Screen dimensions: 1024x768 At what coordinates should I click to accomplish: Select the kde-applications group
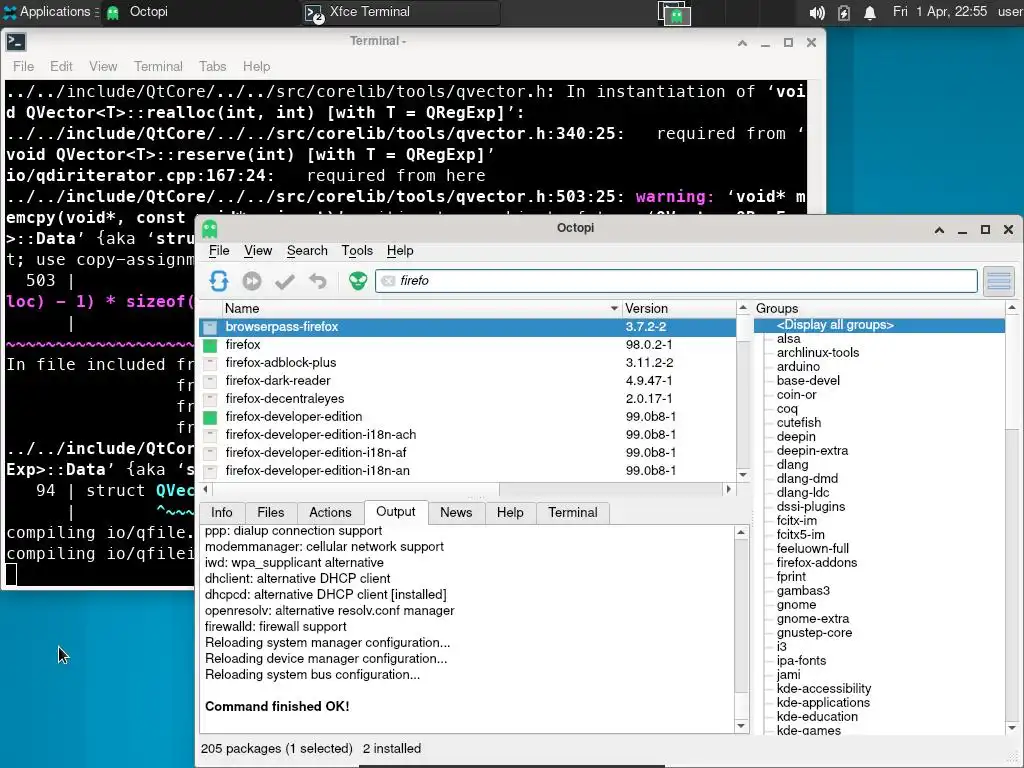coord(823,703)
